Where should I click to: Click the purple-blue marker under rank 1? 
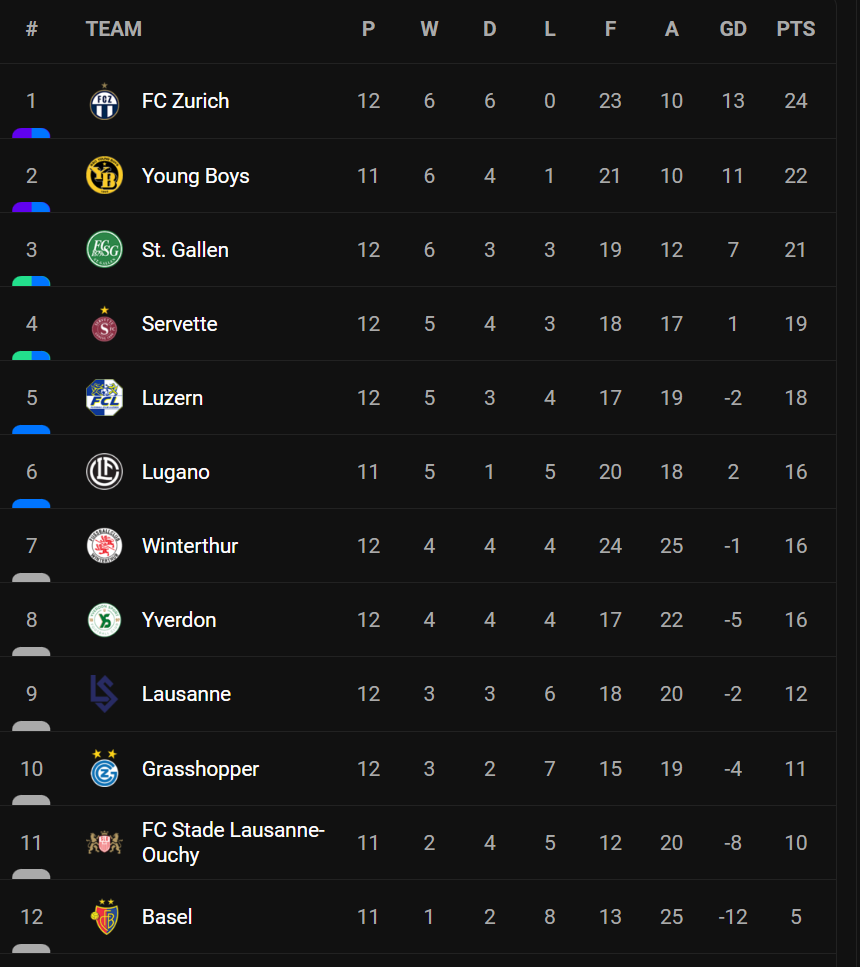[x=31, y=133]
